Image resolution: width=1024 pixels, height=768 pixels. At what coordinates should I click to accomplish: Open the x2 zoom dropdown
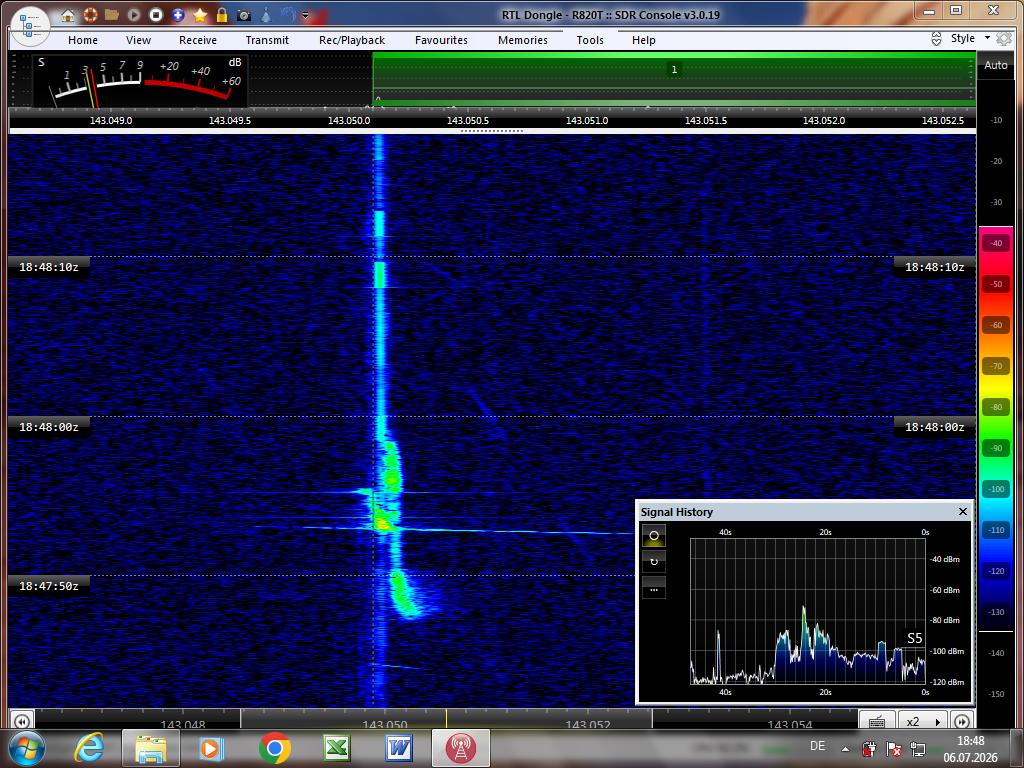coord(921,722)
